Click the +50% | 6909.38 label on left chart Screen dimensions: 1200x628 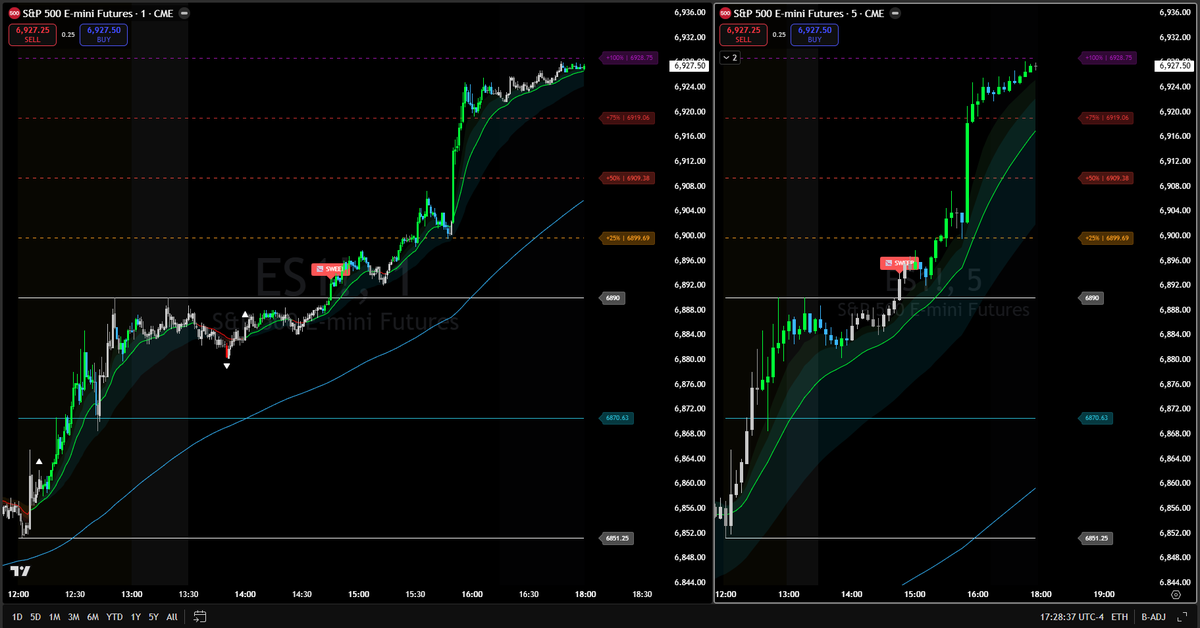[627, 178]
